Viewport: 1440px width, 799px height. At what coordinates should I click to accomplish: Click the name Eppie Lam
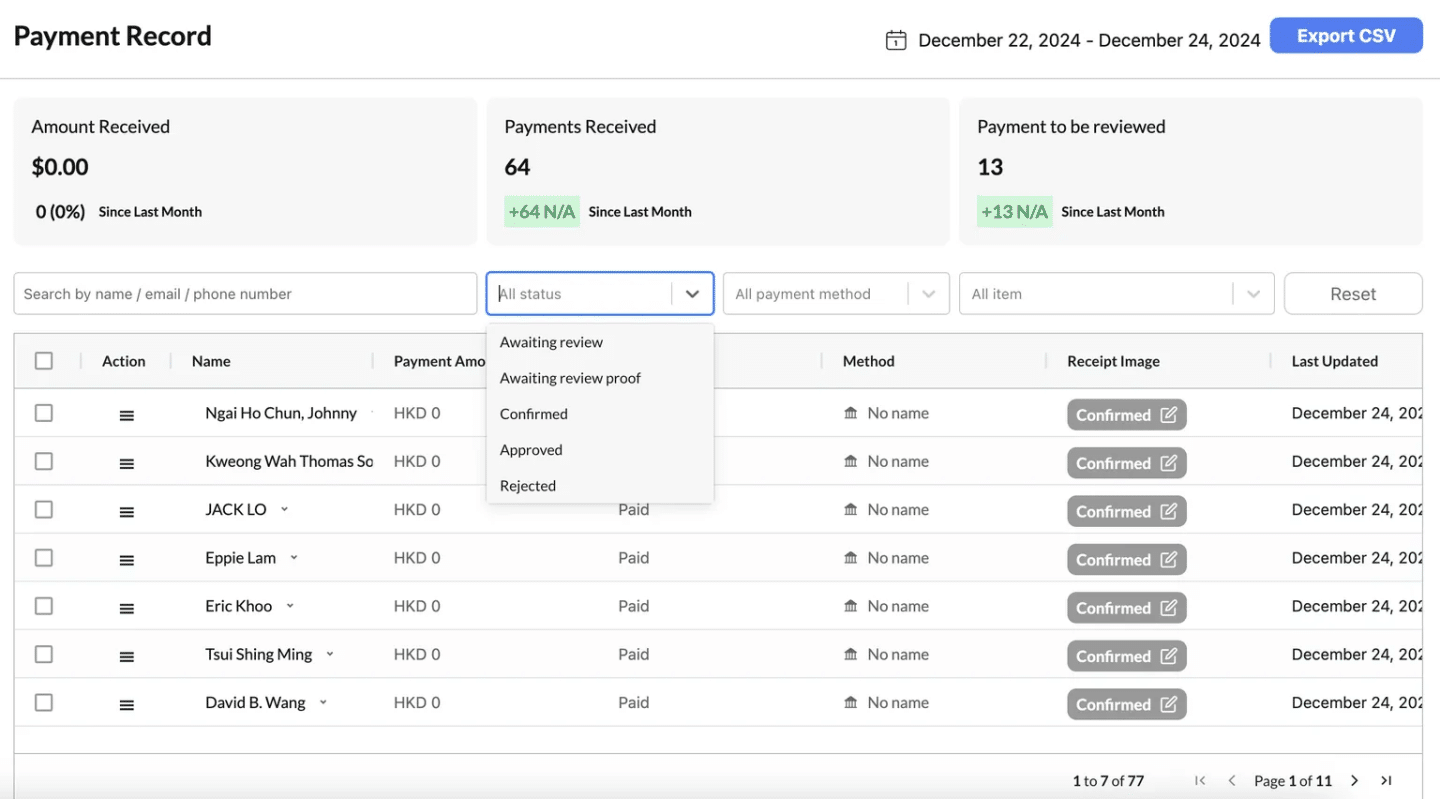(x=240, y=558)
